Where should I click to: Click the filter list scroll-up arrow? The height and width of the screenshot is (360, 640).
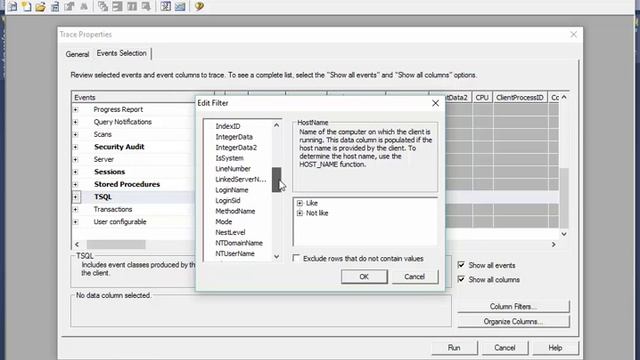pyautogui.click(x=277, y=125)
